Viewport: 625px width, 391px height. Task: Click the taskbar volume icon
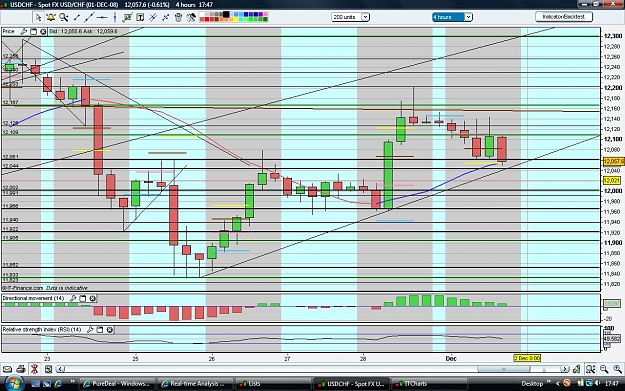(597, 383)
